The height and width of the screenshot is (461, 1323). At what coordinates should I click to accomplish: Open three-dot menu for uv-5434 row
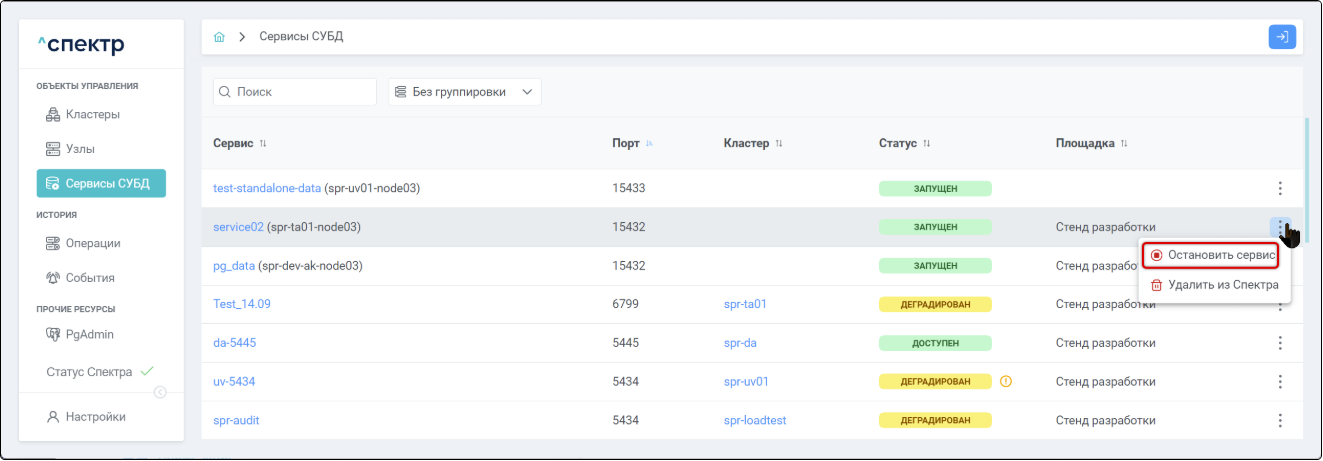click(1280, 381)
